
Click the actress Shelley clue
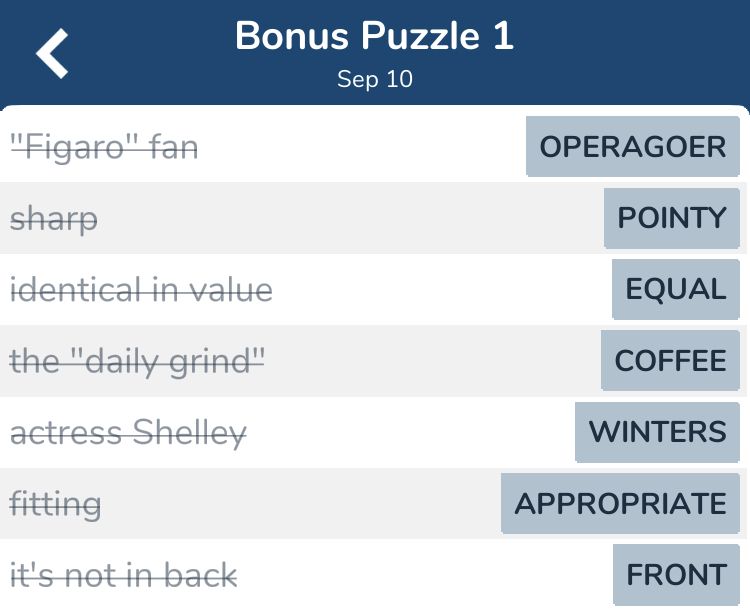point(128,433)
